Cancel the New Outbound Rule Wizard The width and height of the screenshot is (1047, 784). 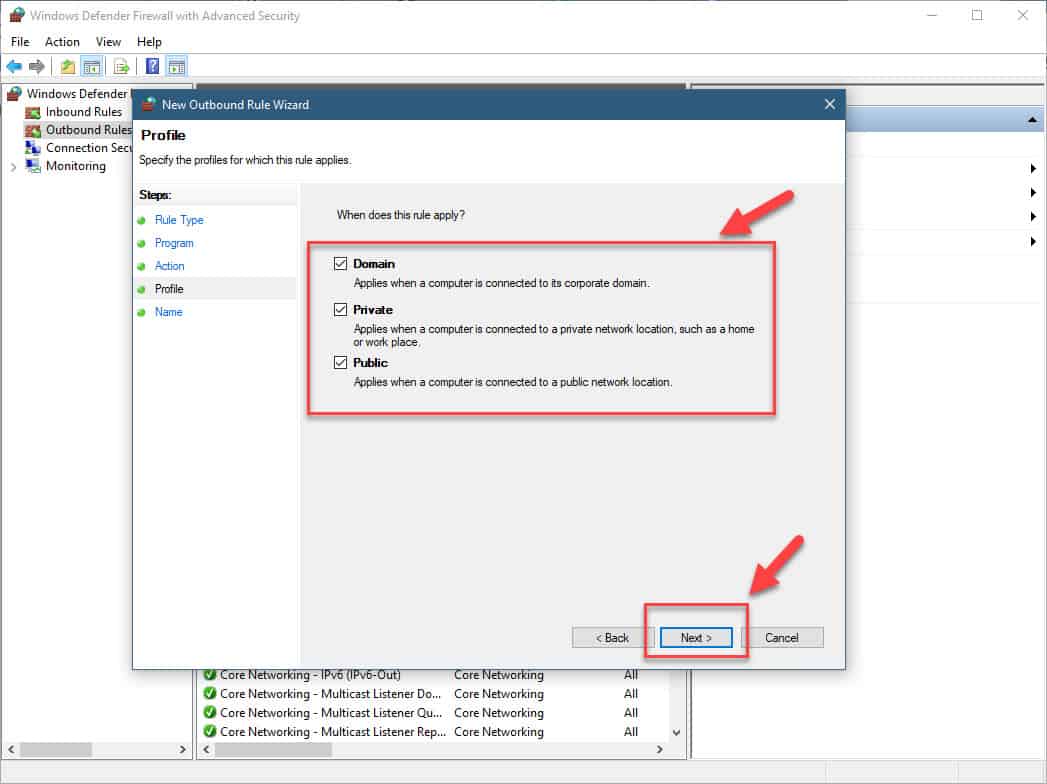click(782, 638)
